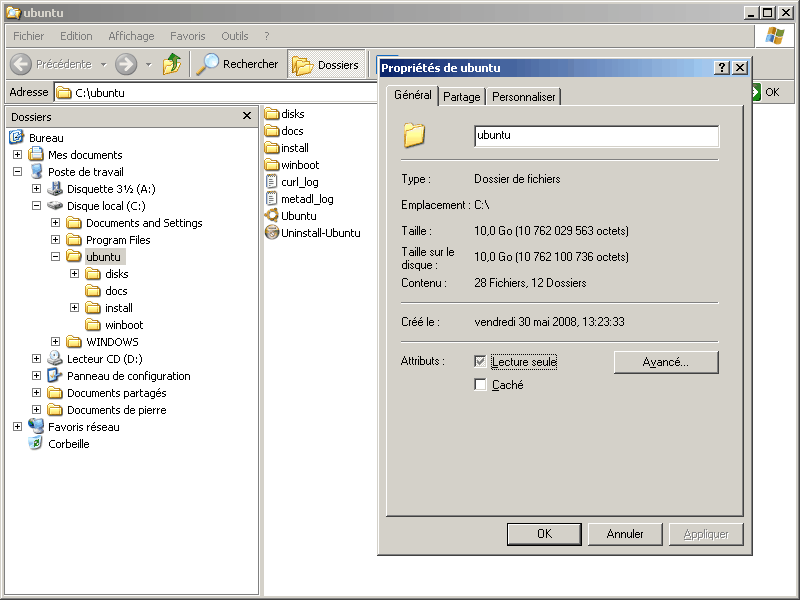Click the folder name field containing ubuntu

click(x=596, y=136)
